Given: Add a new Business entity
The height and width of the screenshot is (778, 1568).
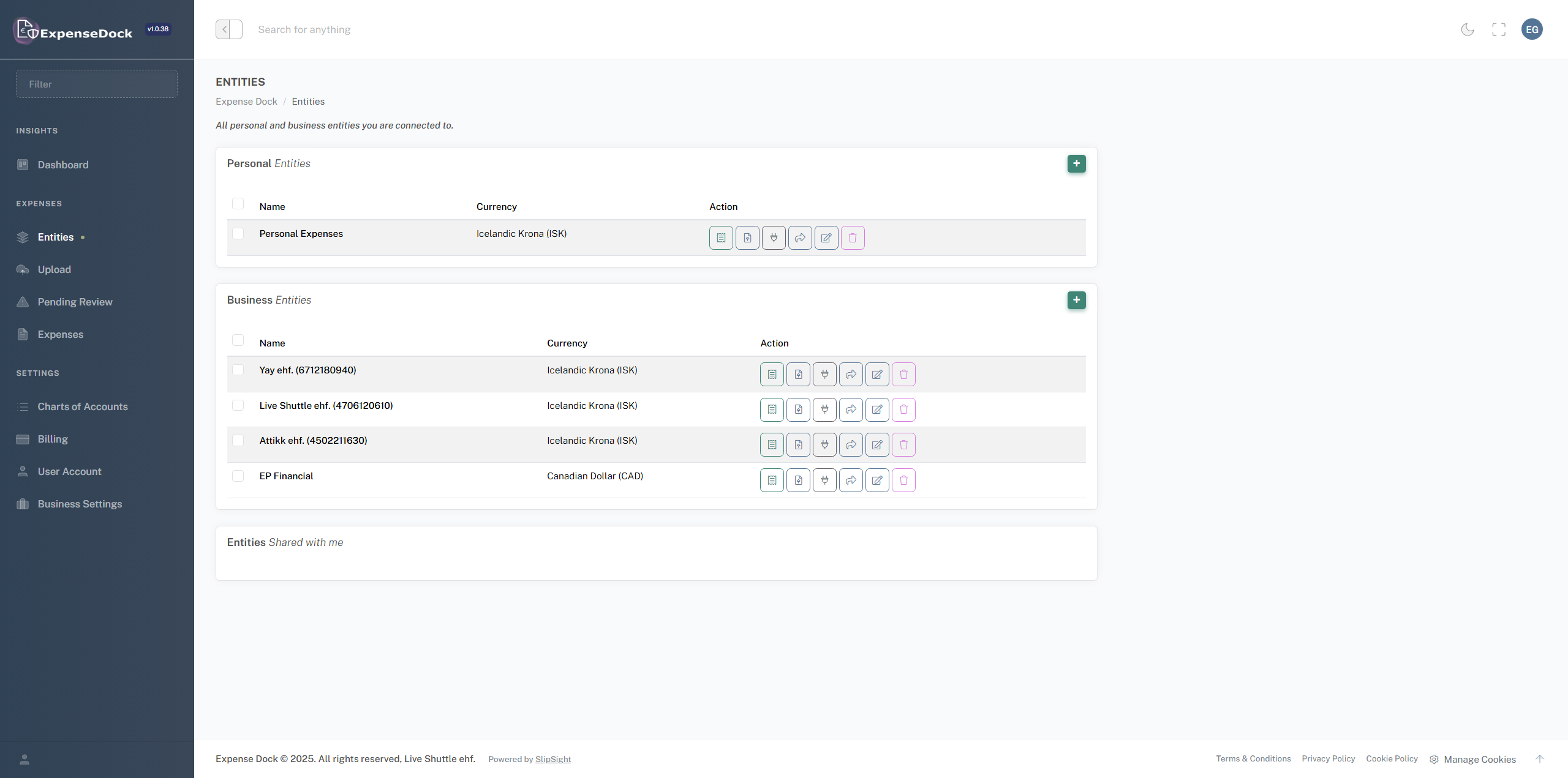Looking at the screenshot, I should [x=1077, y=300].
